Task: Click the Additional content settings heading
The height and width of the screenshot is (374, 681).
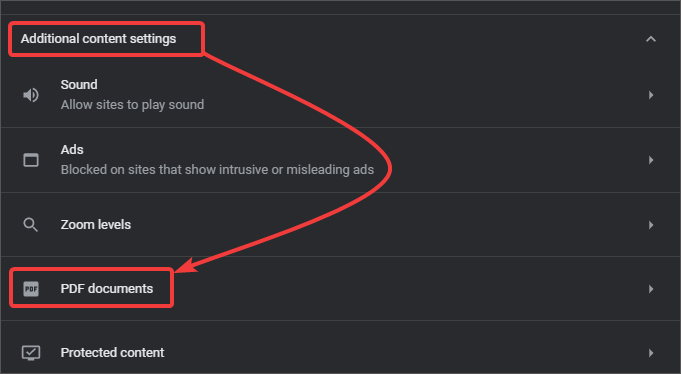Action: [99, 39]
